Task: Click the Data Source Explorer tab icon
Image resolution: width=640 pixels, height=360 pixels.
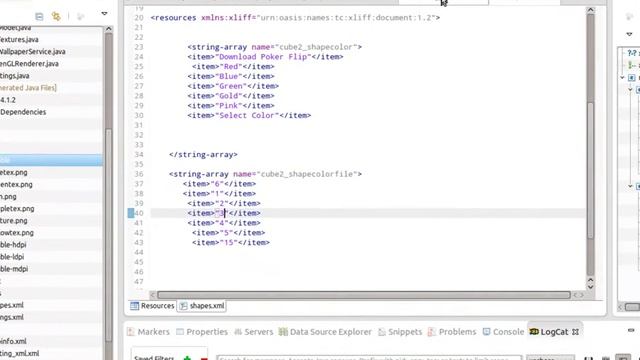Action: [283, 332]
